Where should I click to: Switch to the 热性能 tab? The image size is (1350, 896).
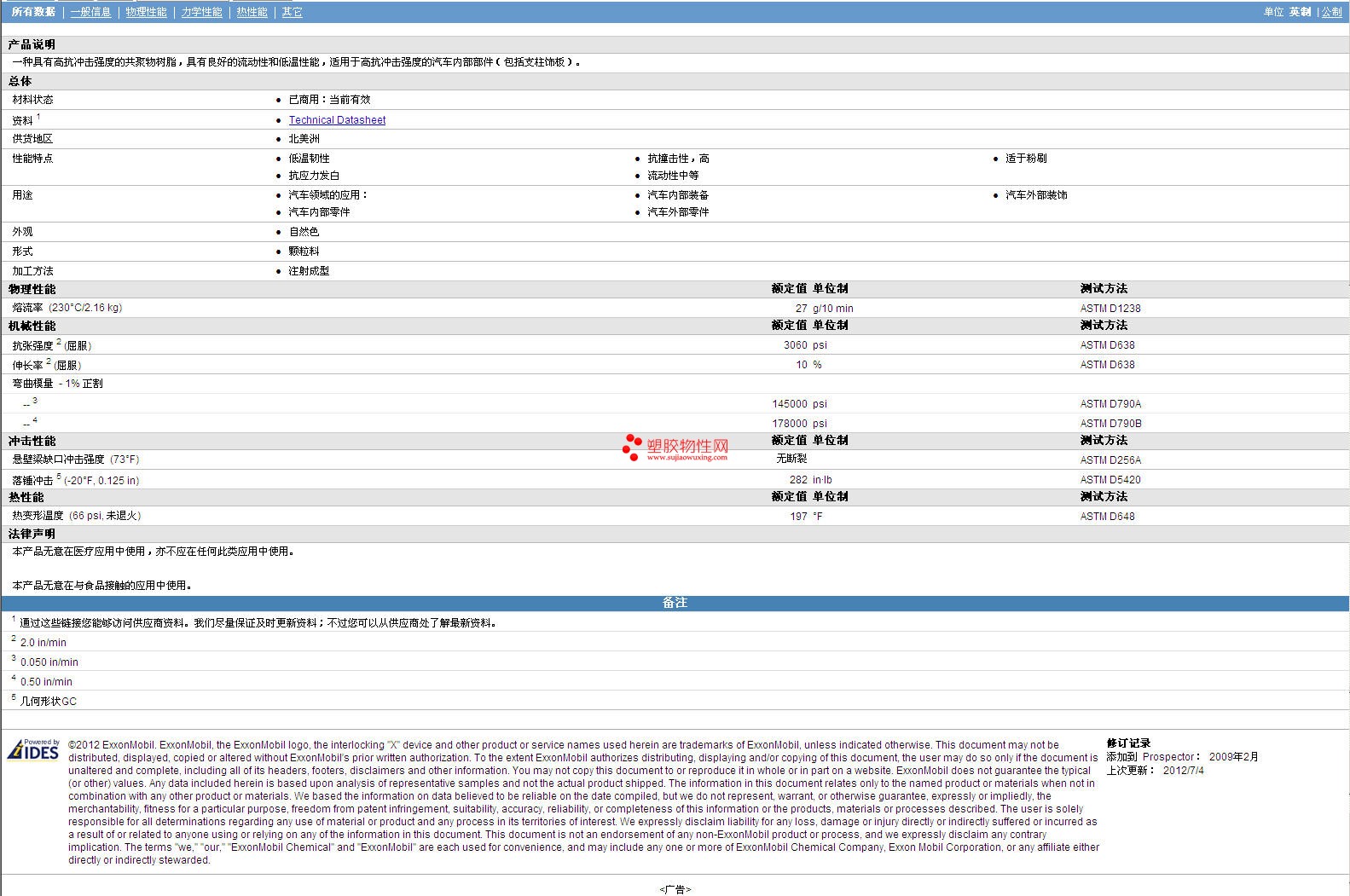[x=252, y=12]
